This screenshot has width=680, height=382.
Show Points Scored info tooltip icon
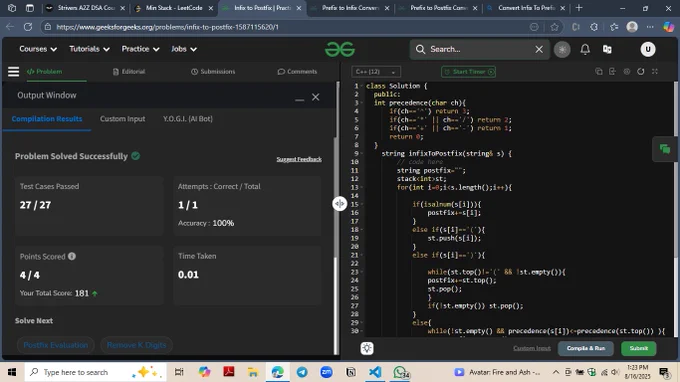72,256
